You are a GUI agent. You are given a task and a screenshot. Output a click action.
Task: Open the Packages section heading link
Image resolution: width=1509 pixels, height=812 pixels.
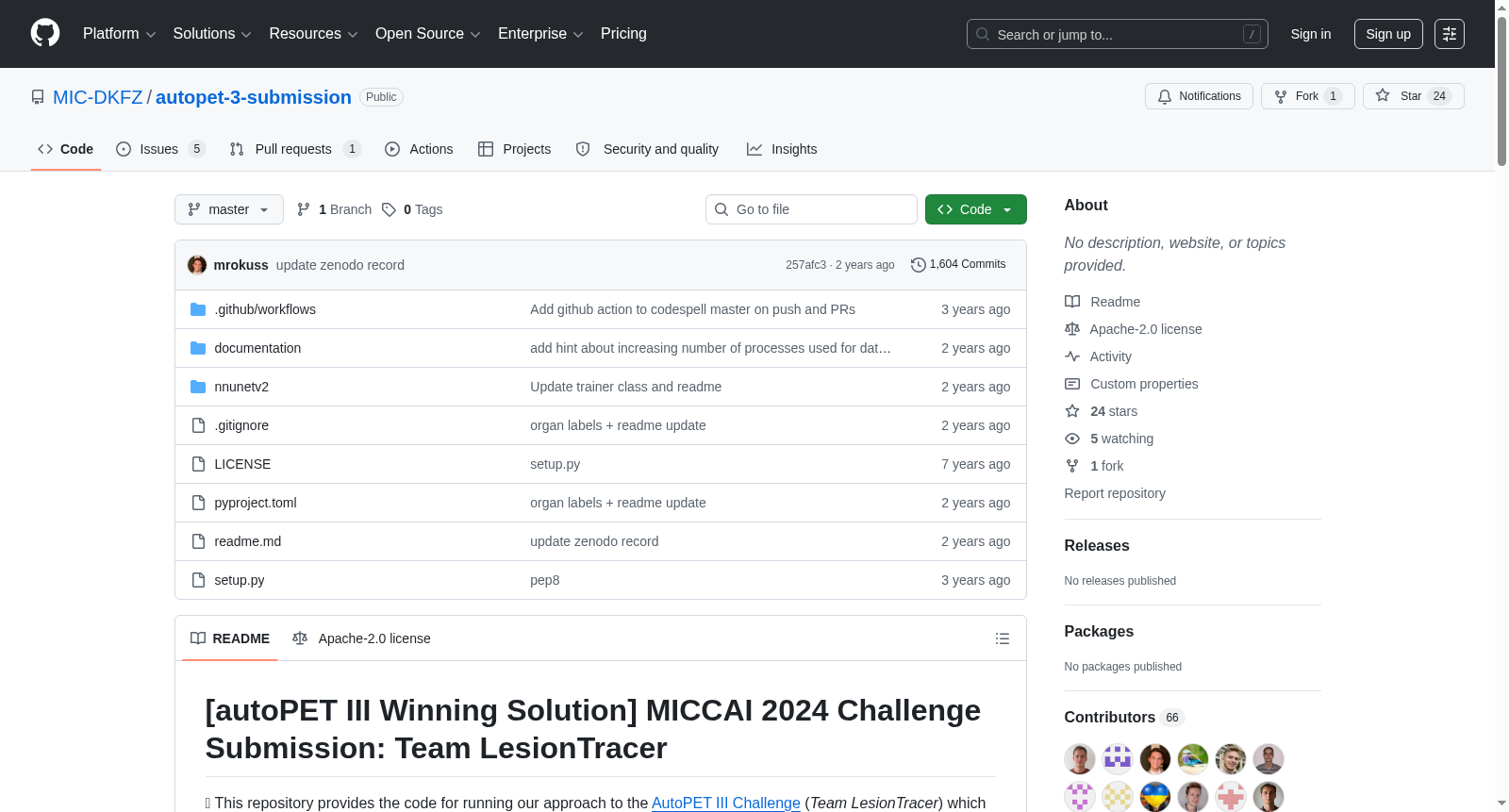[x=1099, y=631]
